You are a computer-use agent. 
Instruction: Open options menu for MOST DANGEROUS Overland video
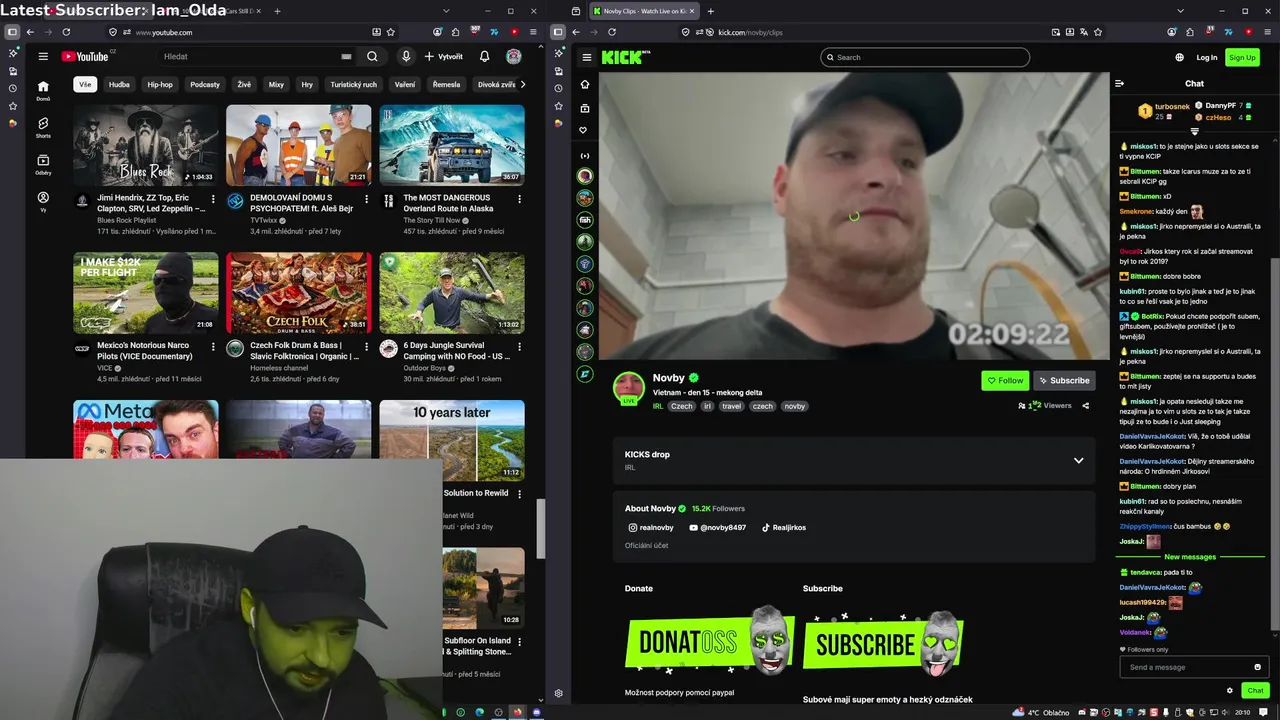[519, 199]
